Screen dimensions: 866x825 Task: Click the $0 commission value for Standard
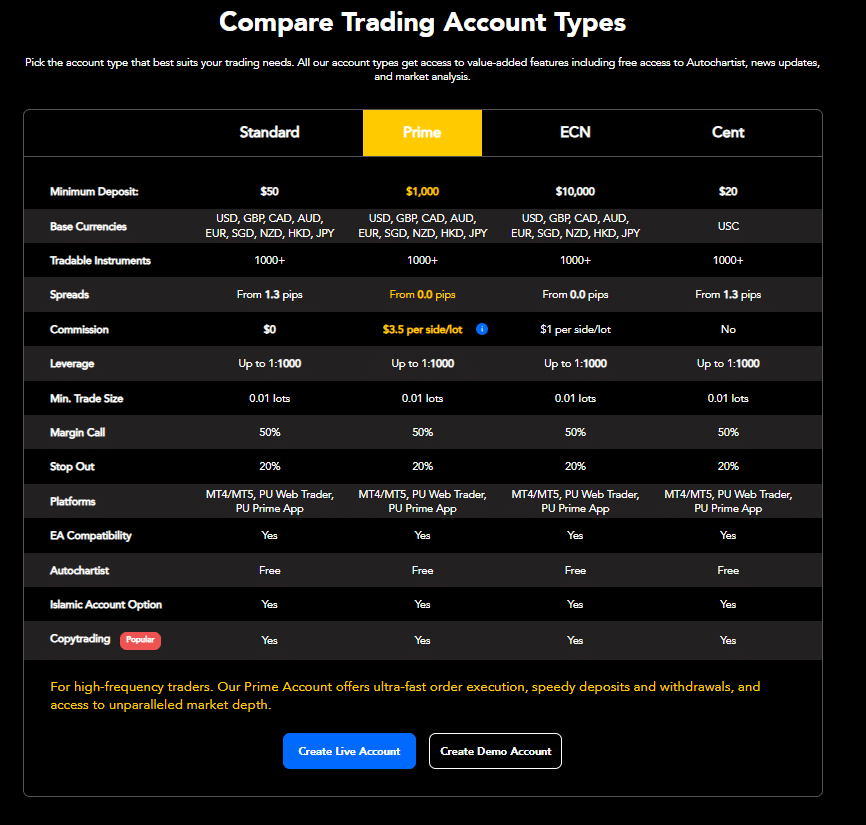tap(270, 330)
